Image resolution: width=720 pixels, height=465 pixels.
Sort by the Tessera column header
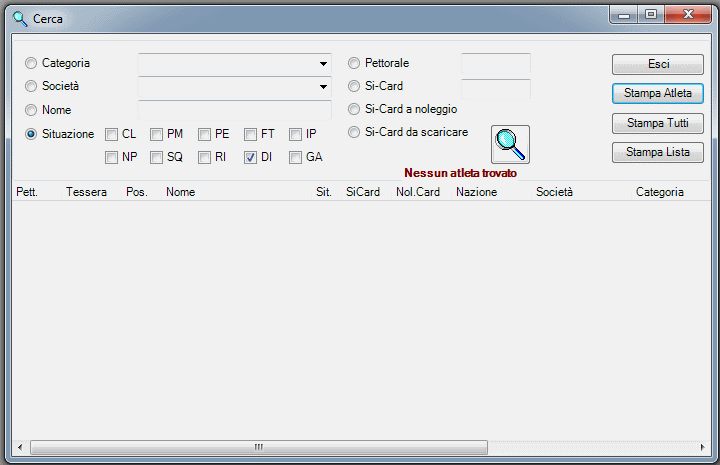point(91,192)
